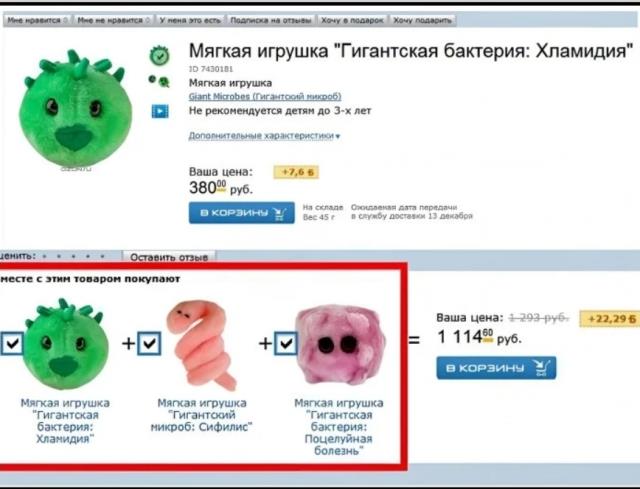Open Giant Microbes brand link
The width and height of the screenshot is (640, 489).
coord(265,97)
